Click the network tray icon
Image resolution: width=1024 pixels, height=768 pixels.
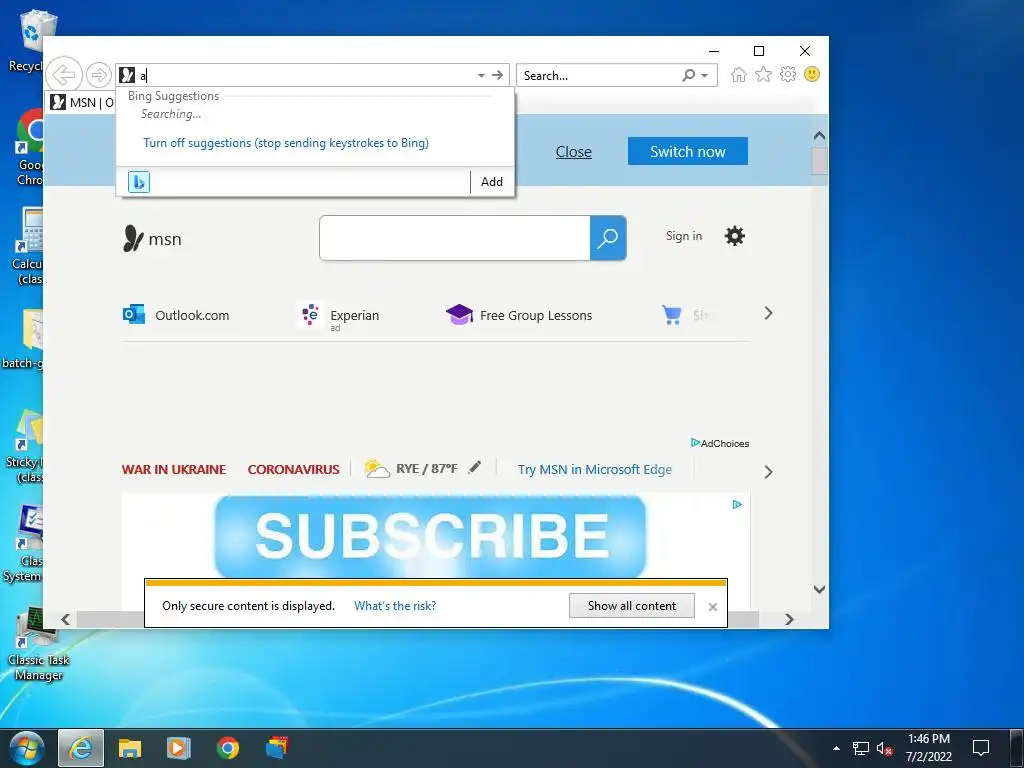(861, 748)
